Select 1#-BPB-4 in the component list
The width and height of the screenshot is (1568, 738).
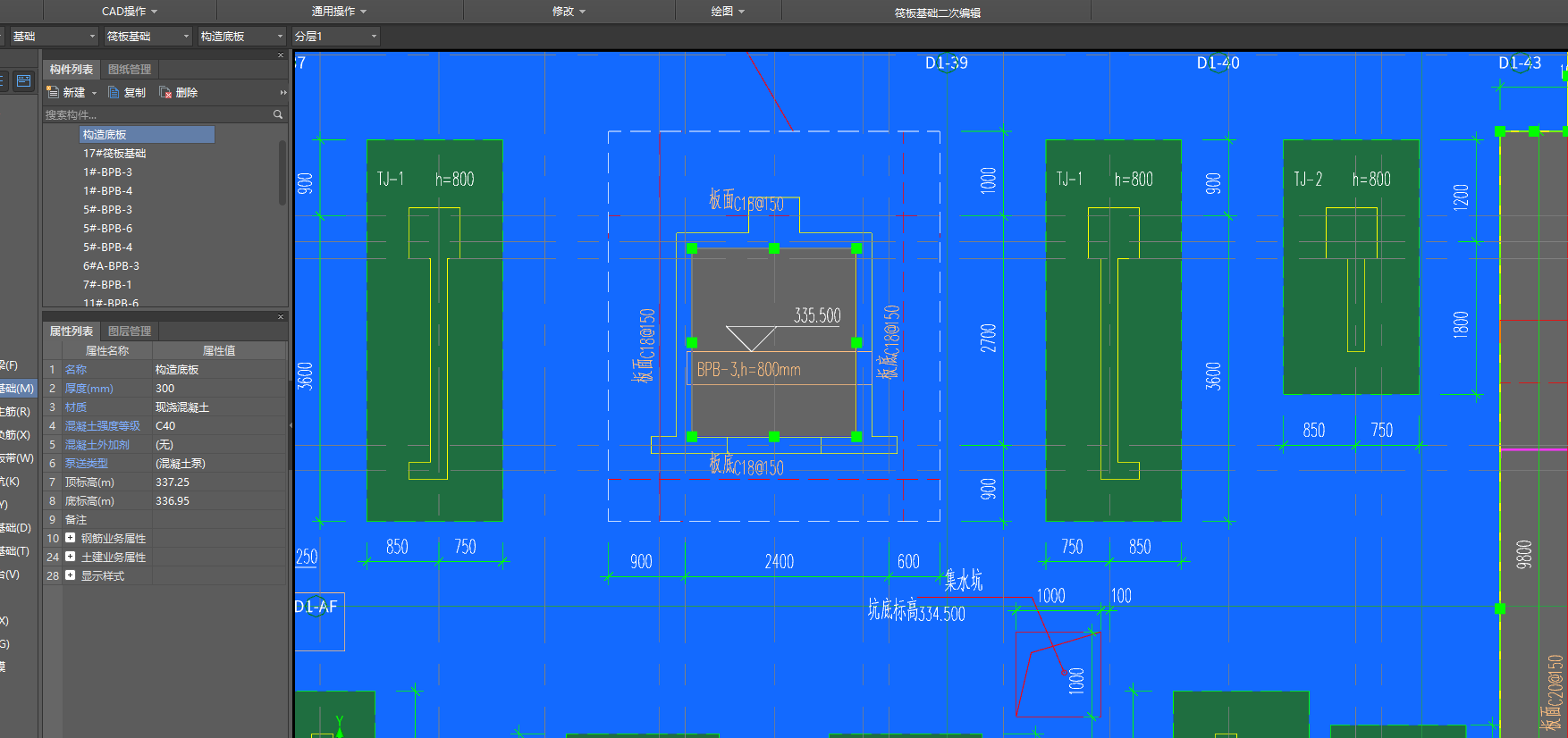(107, 191)
